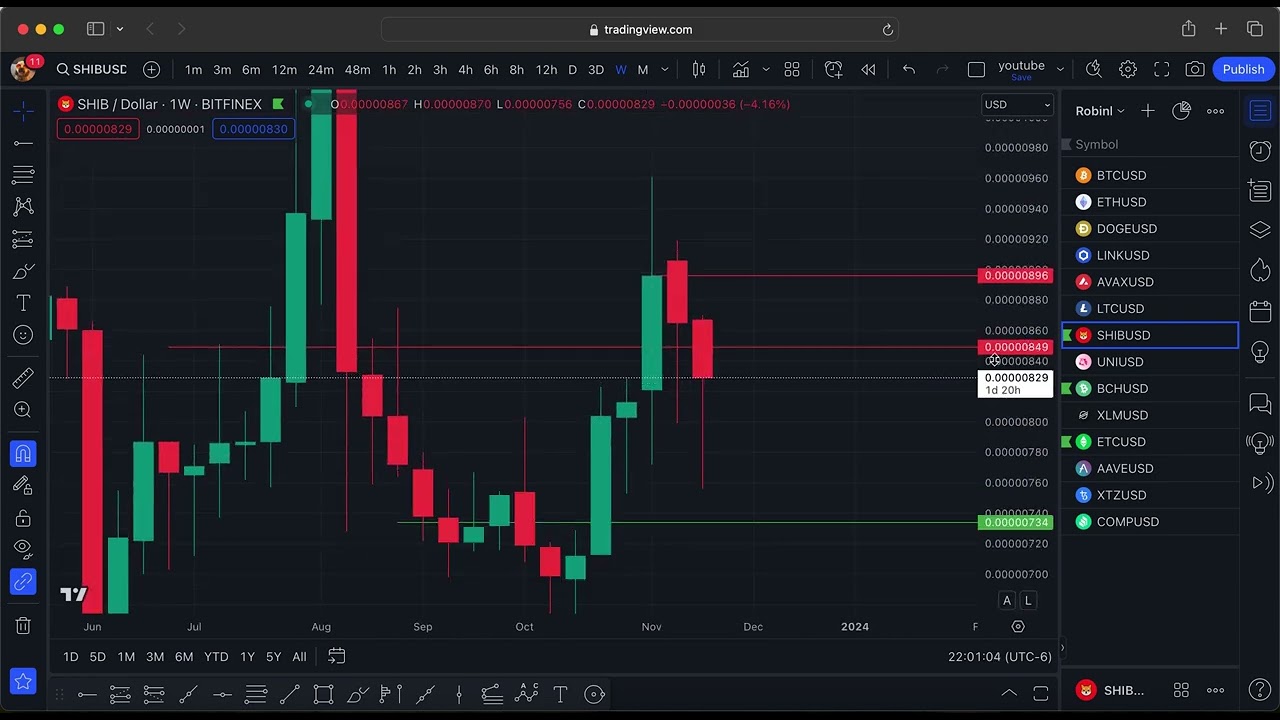
Task: Search symbol SHIBUSD in top bar
Action: pos(91,69)
